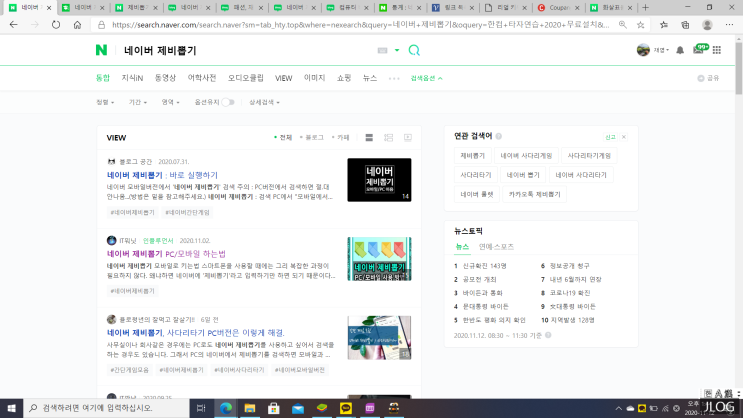The image size is (743, 418).
Task: Open a new browser tab
Action: point(645,8)
